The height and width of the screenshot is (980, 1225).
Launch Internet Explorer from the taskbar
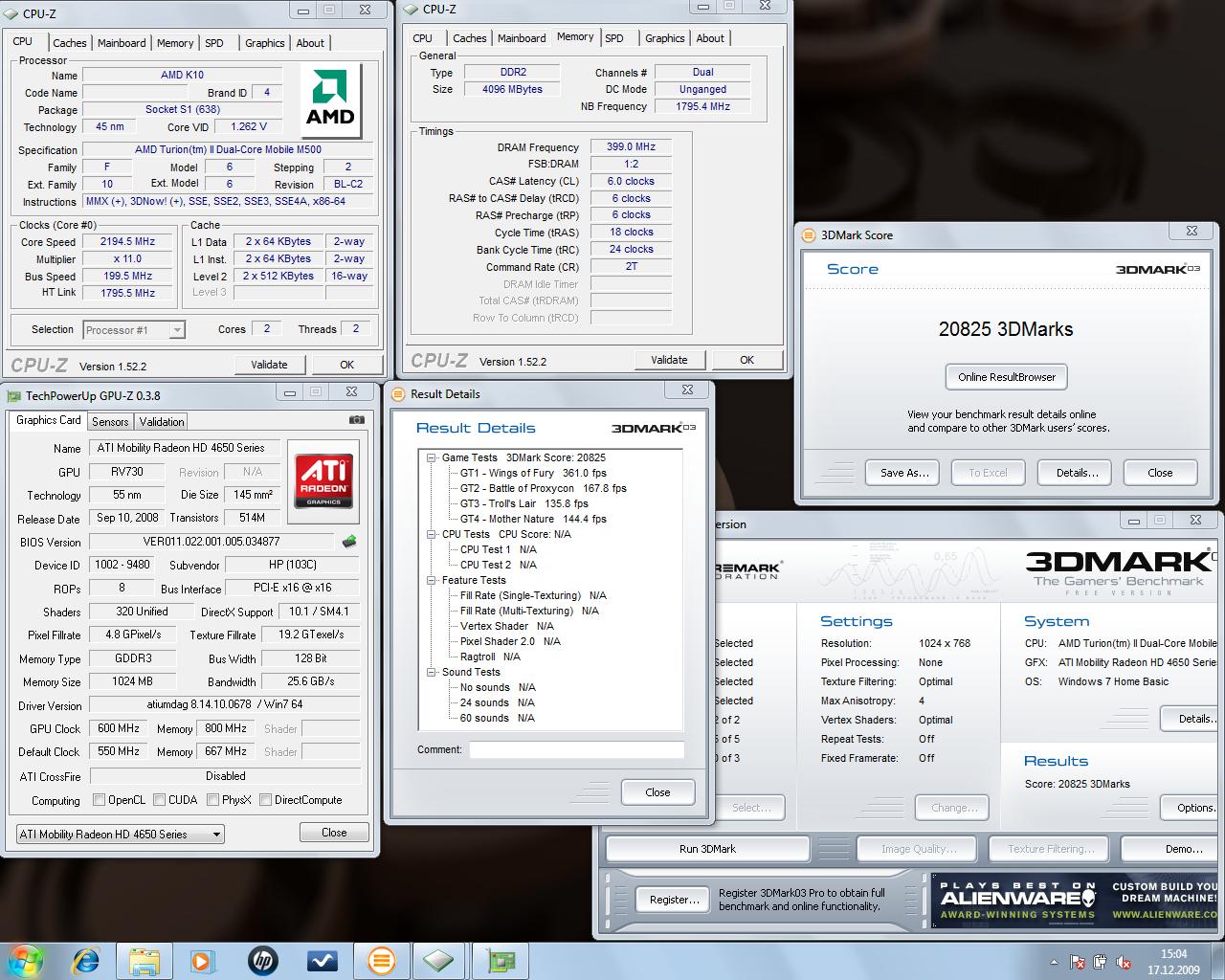click(x=86, y=960)
